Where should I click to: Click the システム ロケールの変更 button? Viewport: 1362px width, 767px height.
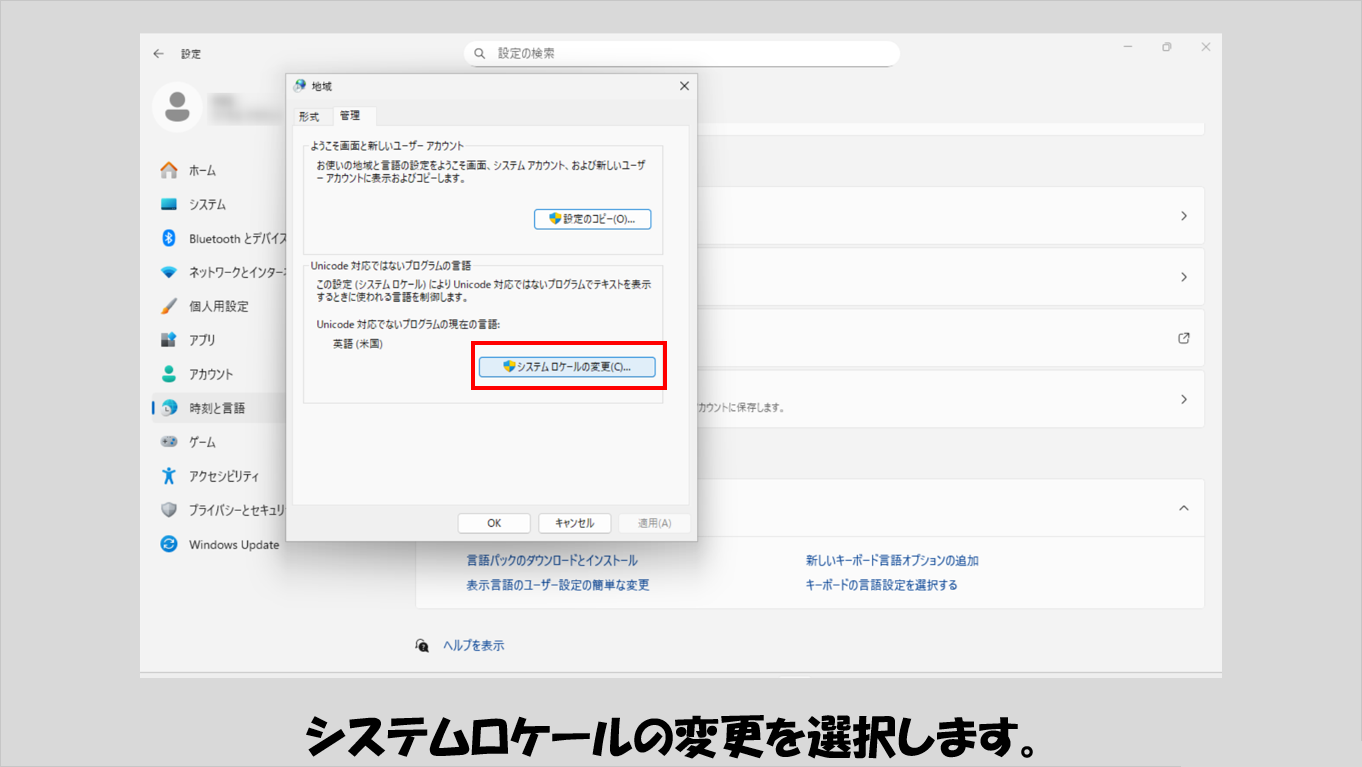point(567,367)
